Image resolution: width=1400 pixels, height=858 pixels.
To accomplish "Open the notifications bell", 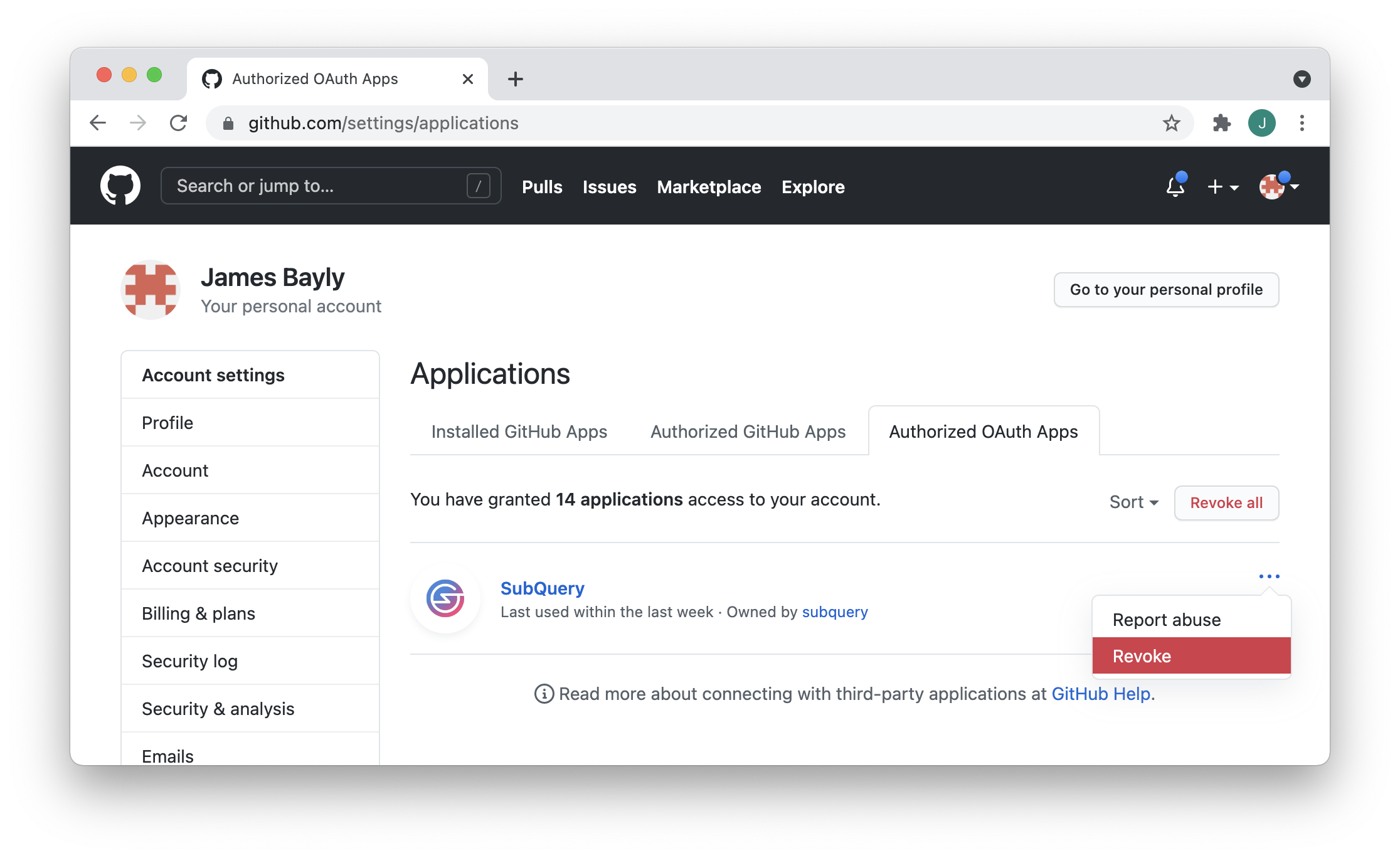I will tap(1175, 186).
